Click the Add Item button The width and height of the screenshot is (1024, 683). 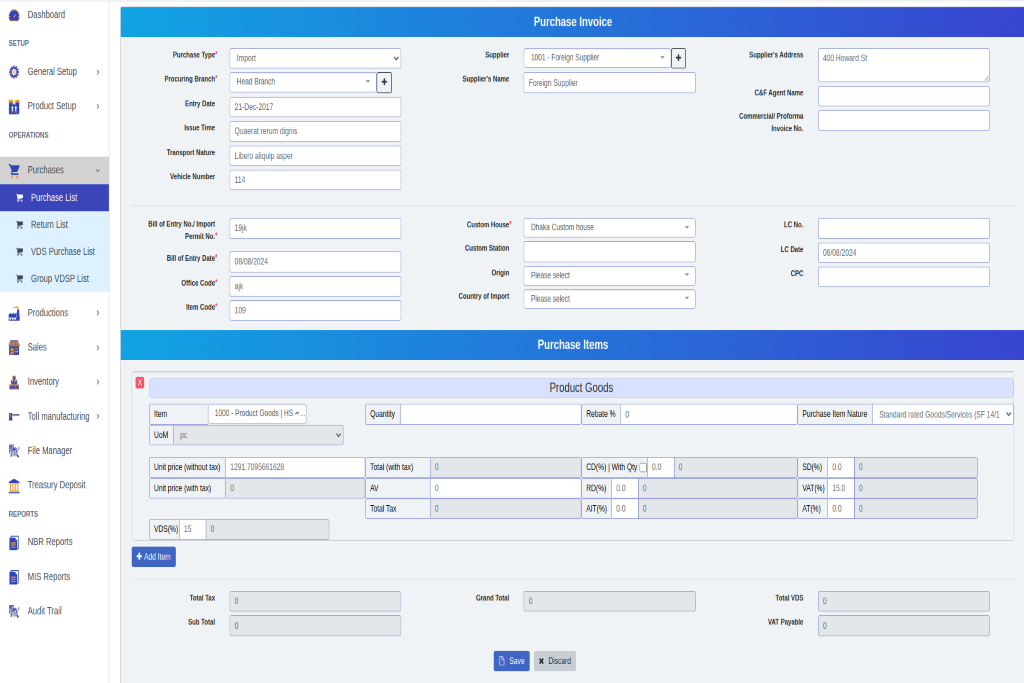153,557
